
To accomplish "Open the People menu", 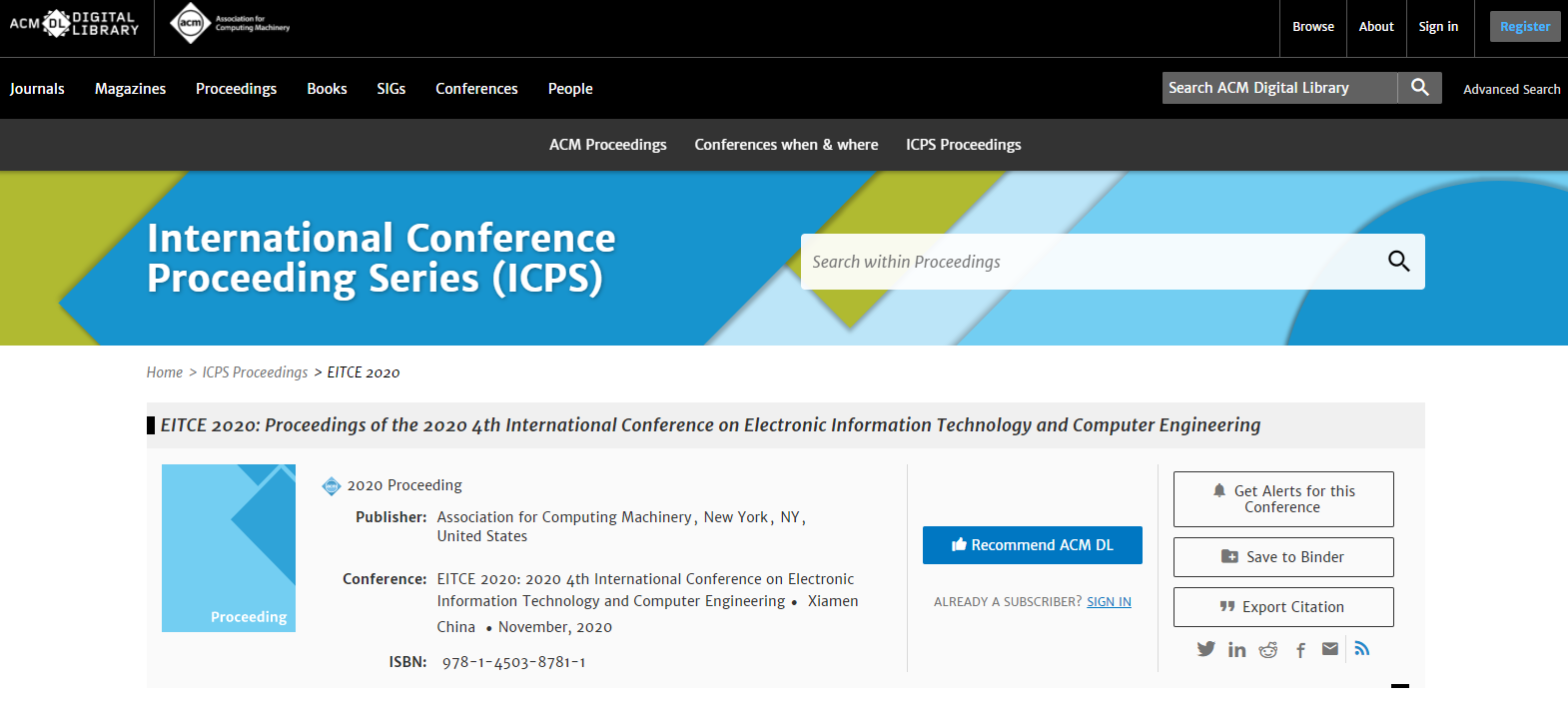I will pos(570,89).
